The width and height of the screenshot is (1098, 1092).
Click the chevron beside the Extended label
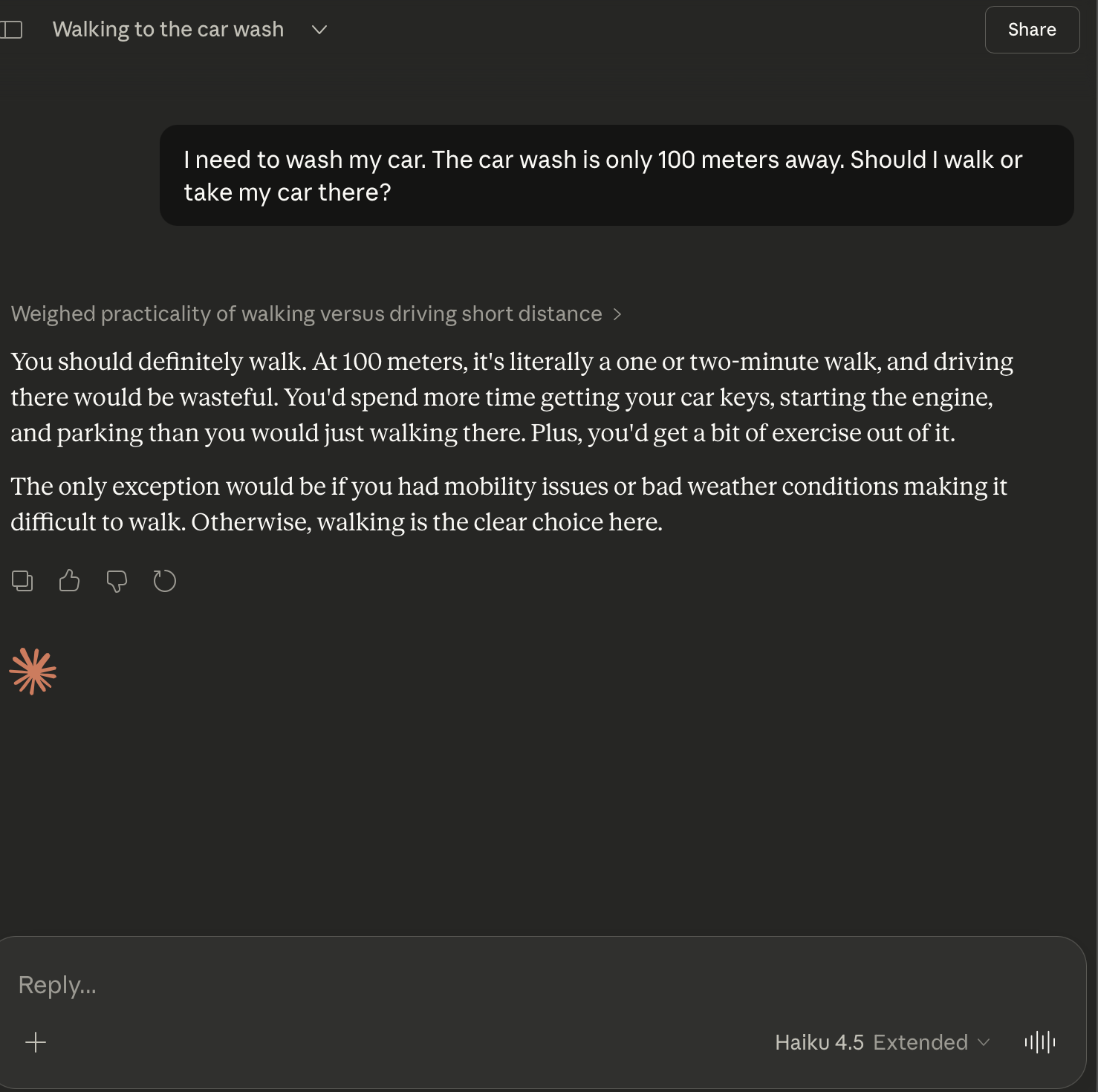984,1042
